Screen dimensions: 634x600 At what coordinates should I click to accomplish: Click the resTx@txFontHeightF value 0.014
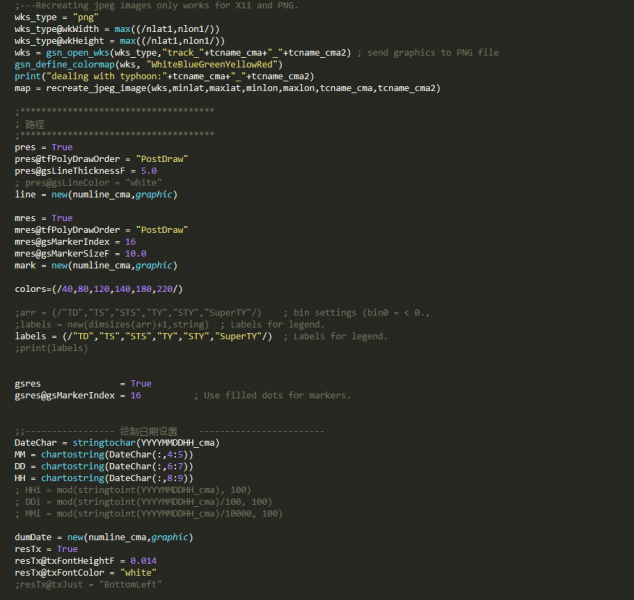(x=142, y=560)
